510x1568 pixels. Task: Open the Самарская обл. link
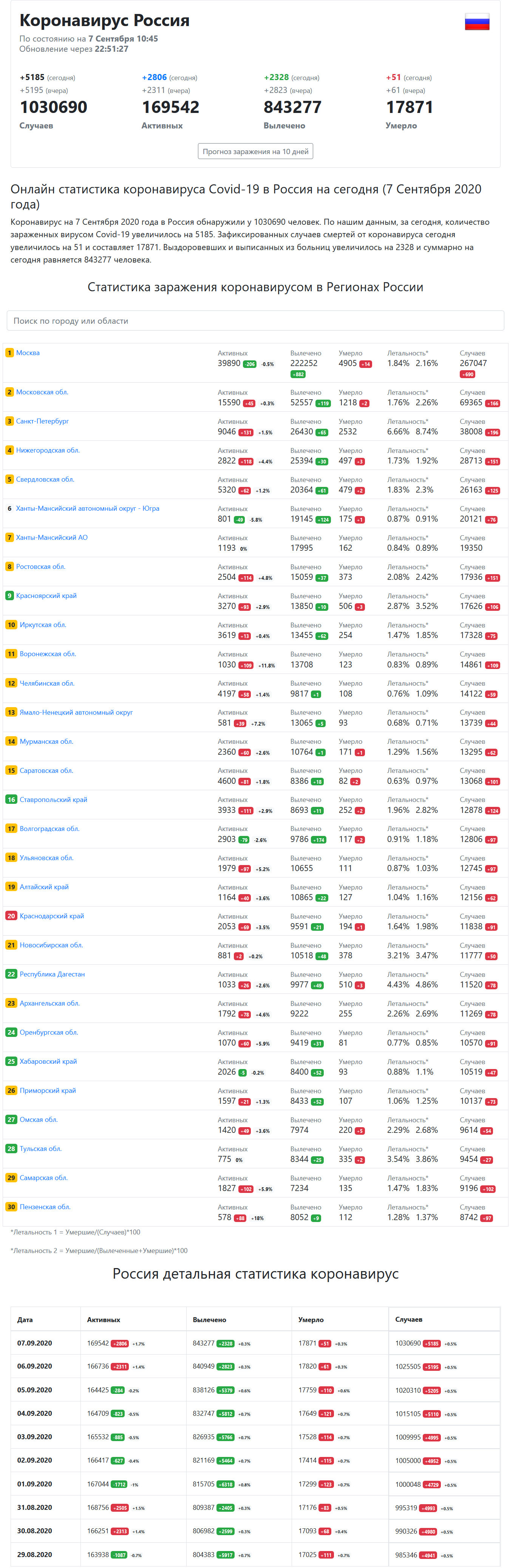pyautogui.click(x=43, y=1179)
